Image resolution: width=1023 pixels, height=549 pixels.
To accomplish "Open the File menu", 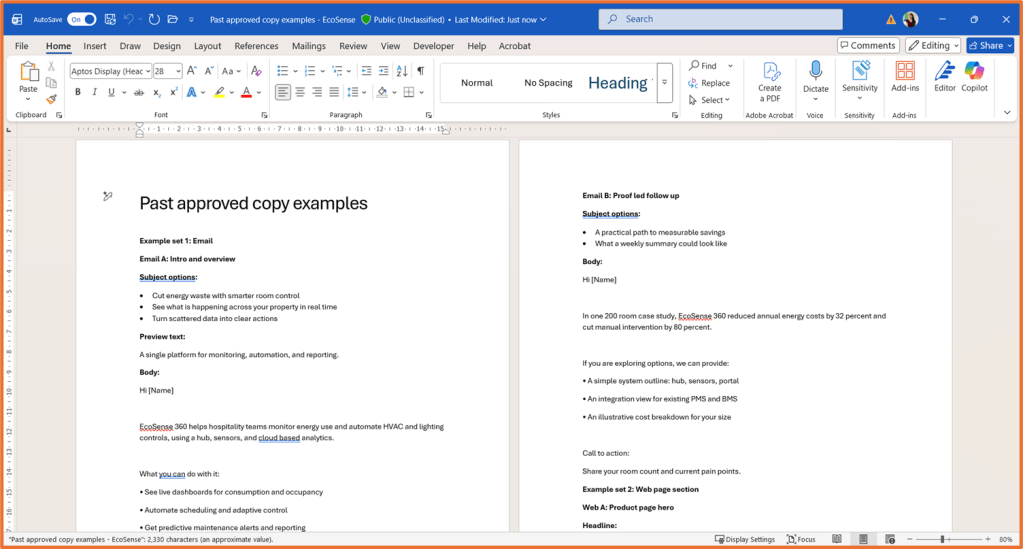I will 22,46.
